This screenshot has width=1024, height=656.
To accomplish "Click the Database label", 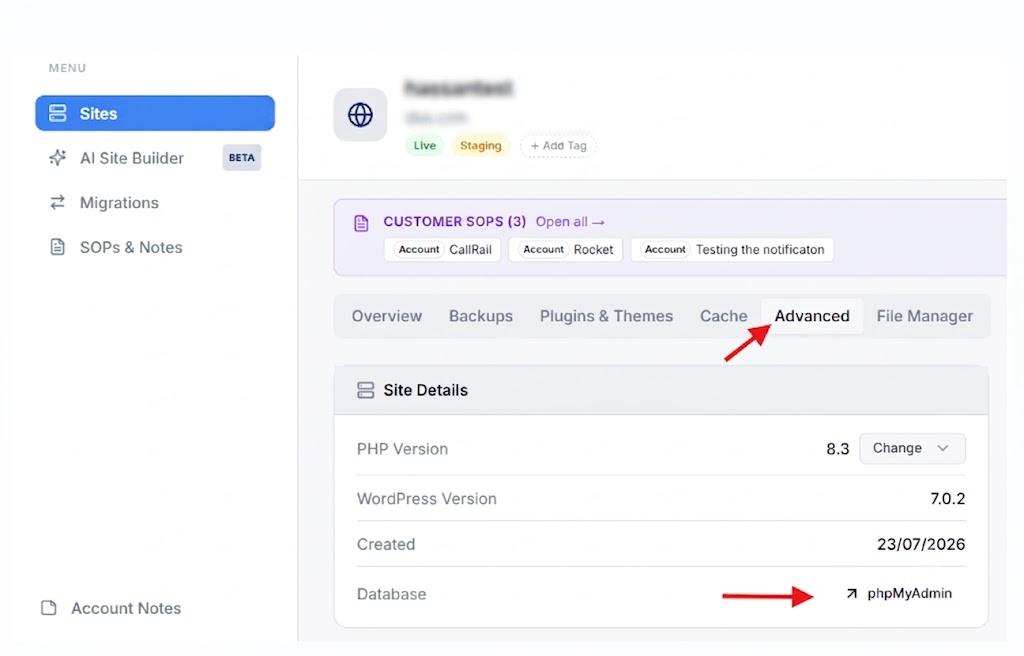I will pos(391,594).
